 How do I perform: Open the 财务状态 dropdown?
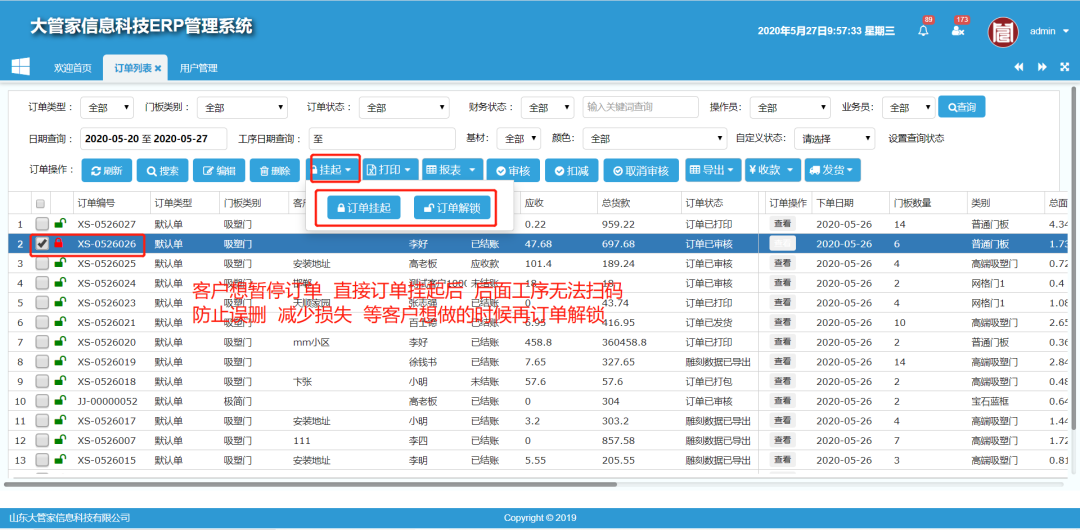(547, 107)
